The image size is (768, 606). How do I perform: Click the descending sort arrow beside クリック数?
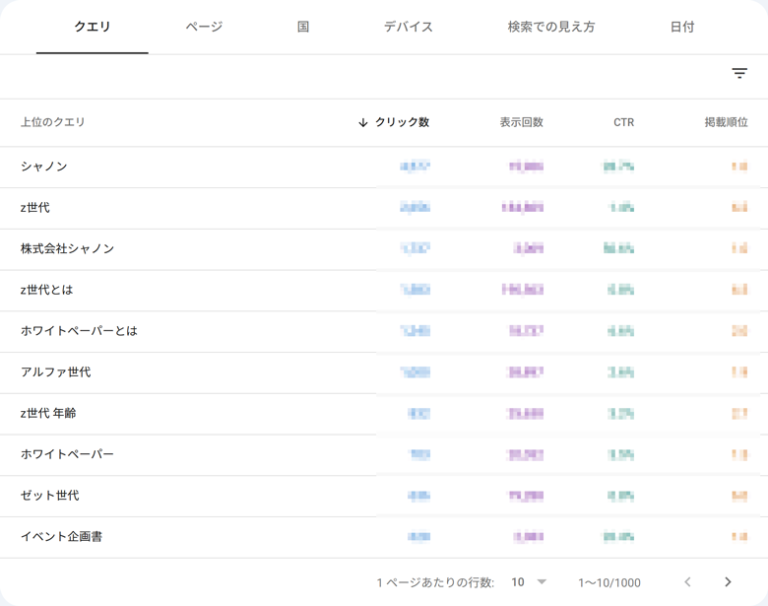[x=363, y=123]
